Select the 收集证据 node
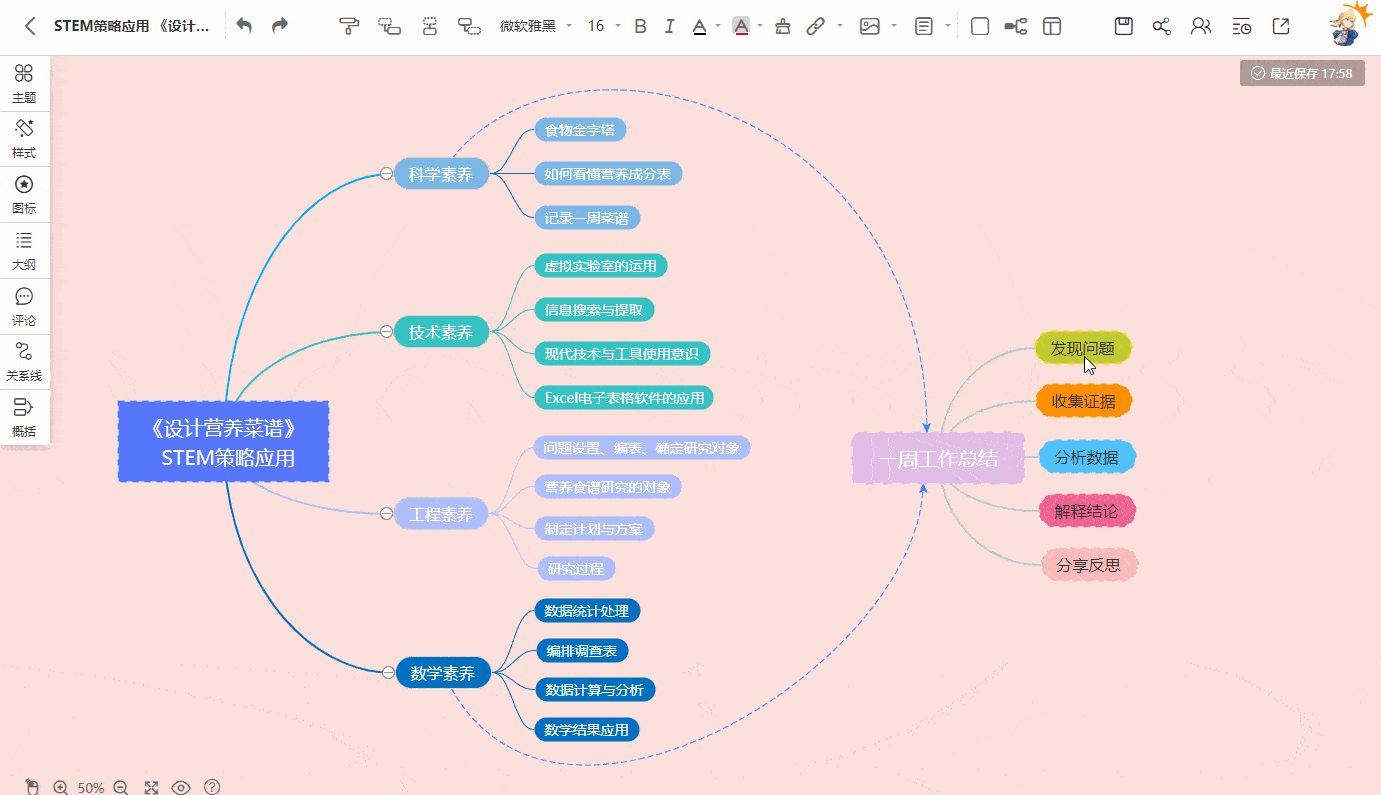This screenshot has height=795, width=1381. pyautogui.click(x=1084, y=401)
